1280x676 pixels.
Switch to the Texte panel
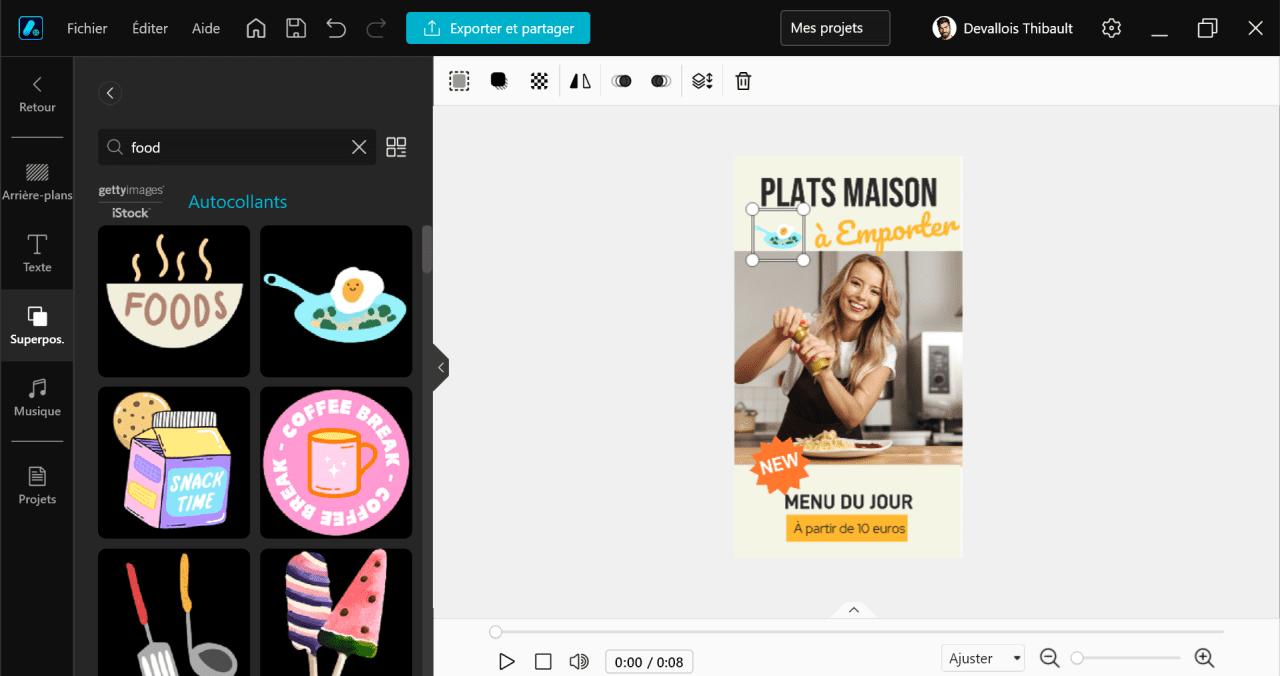[x=37, y=253]
